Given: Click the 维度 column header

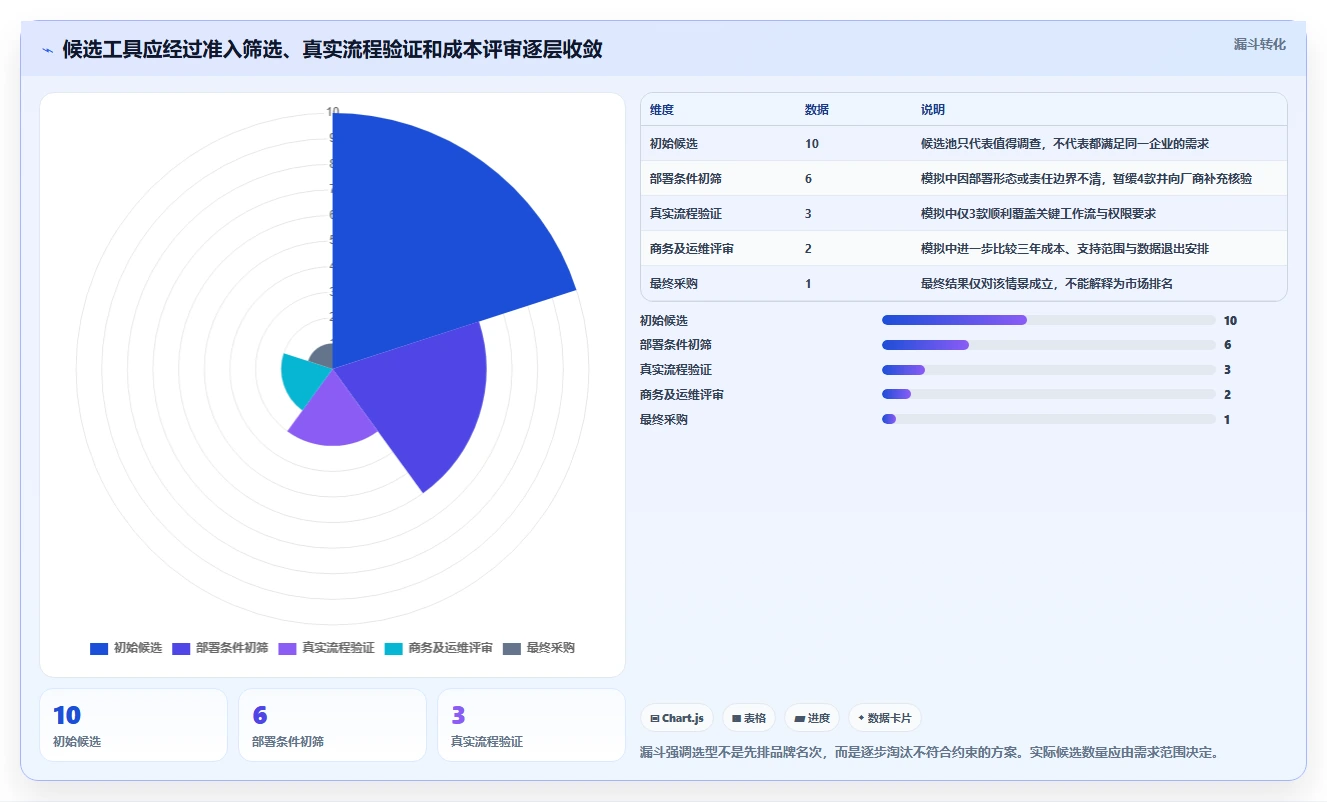Looking at the screenshot, I should click(x=662, y=109).
